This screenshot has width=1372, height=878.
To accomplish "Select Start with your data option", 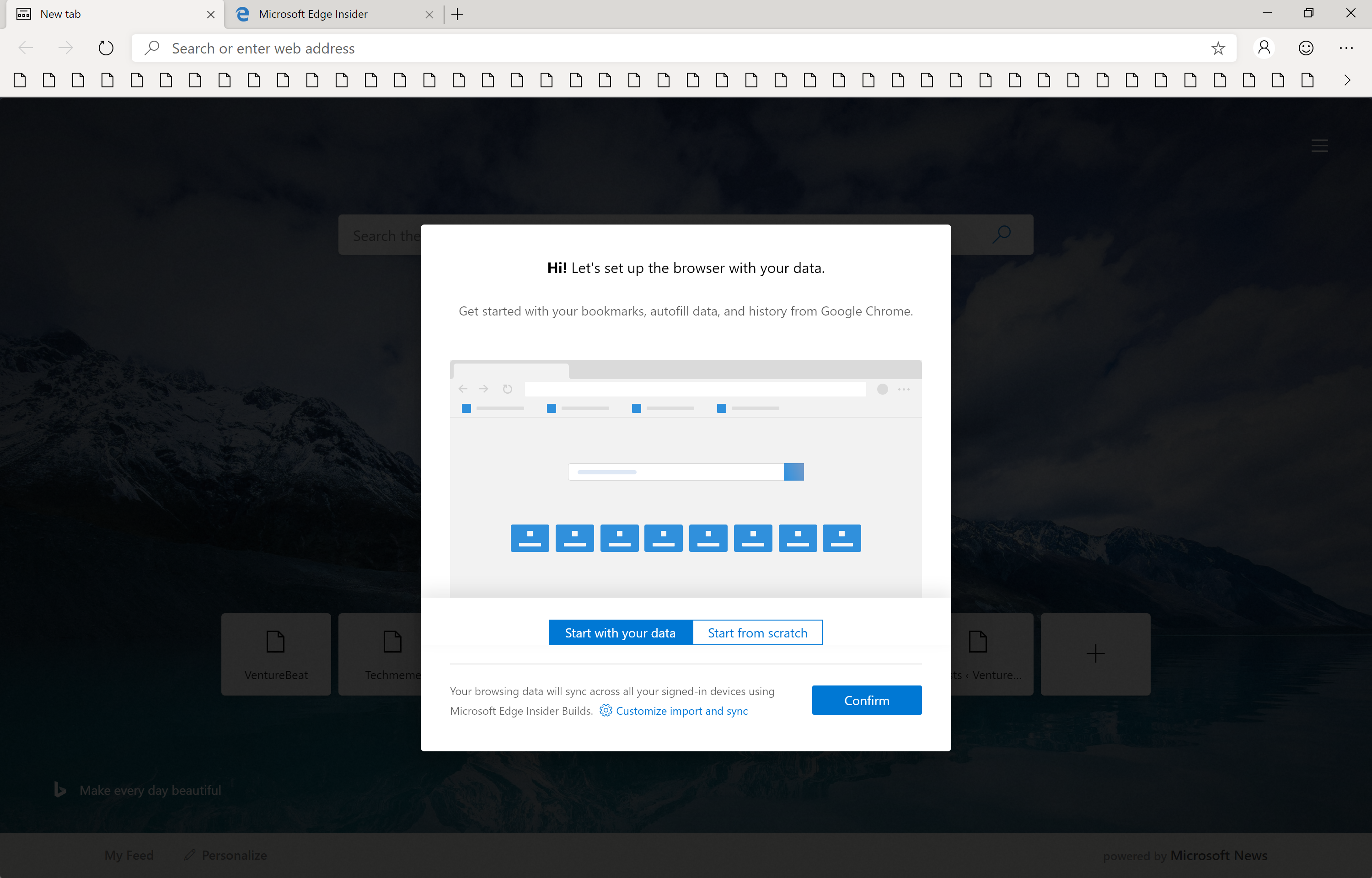I will click(620, 633).
